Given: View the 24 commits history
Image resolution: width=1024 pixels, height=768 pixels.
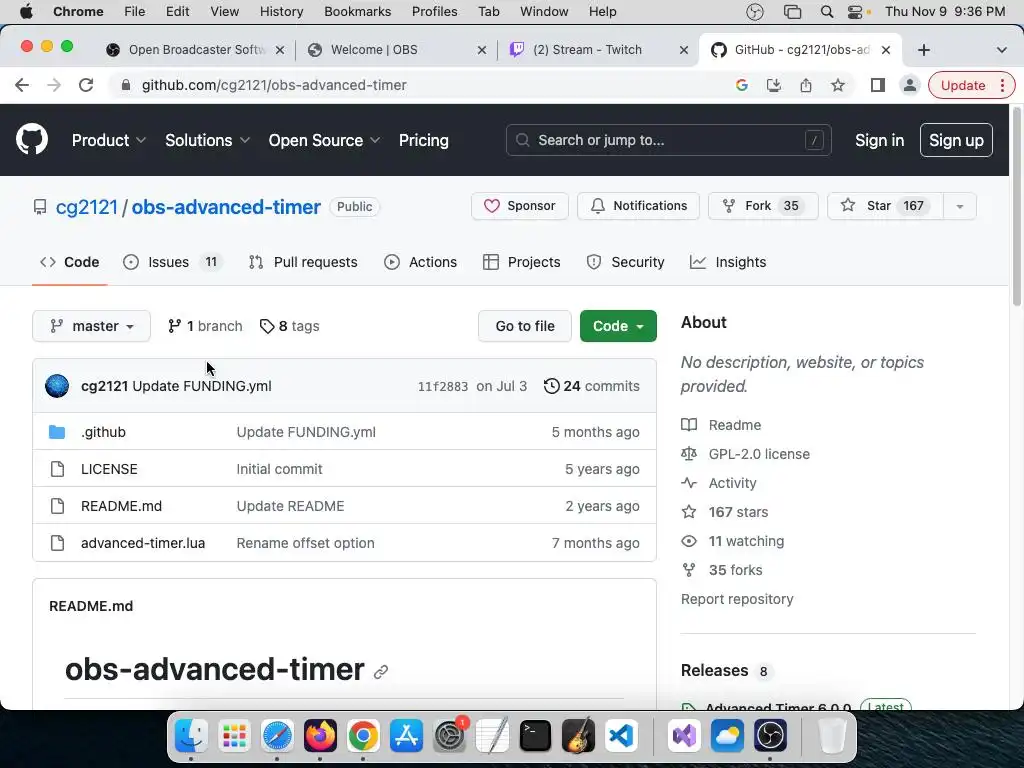Looking at the screenshot, I should (x=591, y=386).
